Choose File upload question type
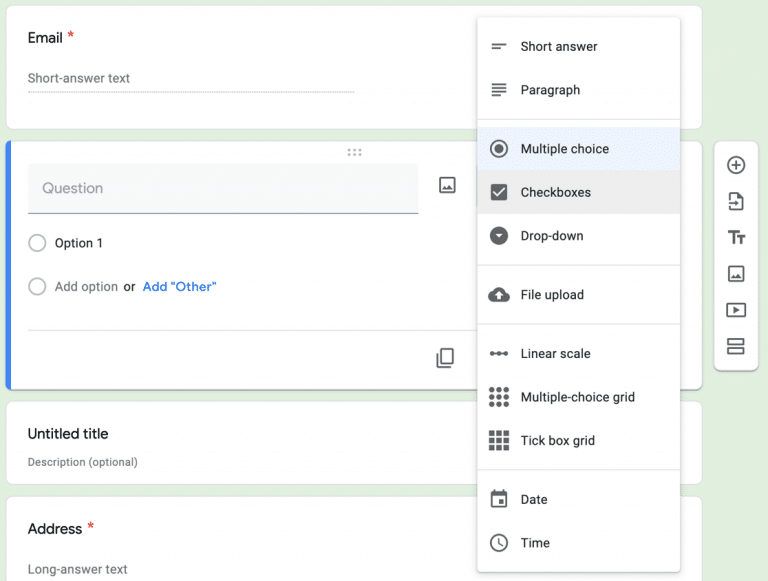The height and width of the screenshot is (581, 768). pos(578,295)
